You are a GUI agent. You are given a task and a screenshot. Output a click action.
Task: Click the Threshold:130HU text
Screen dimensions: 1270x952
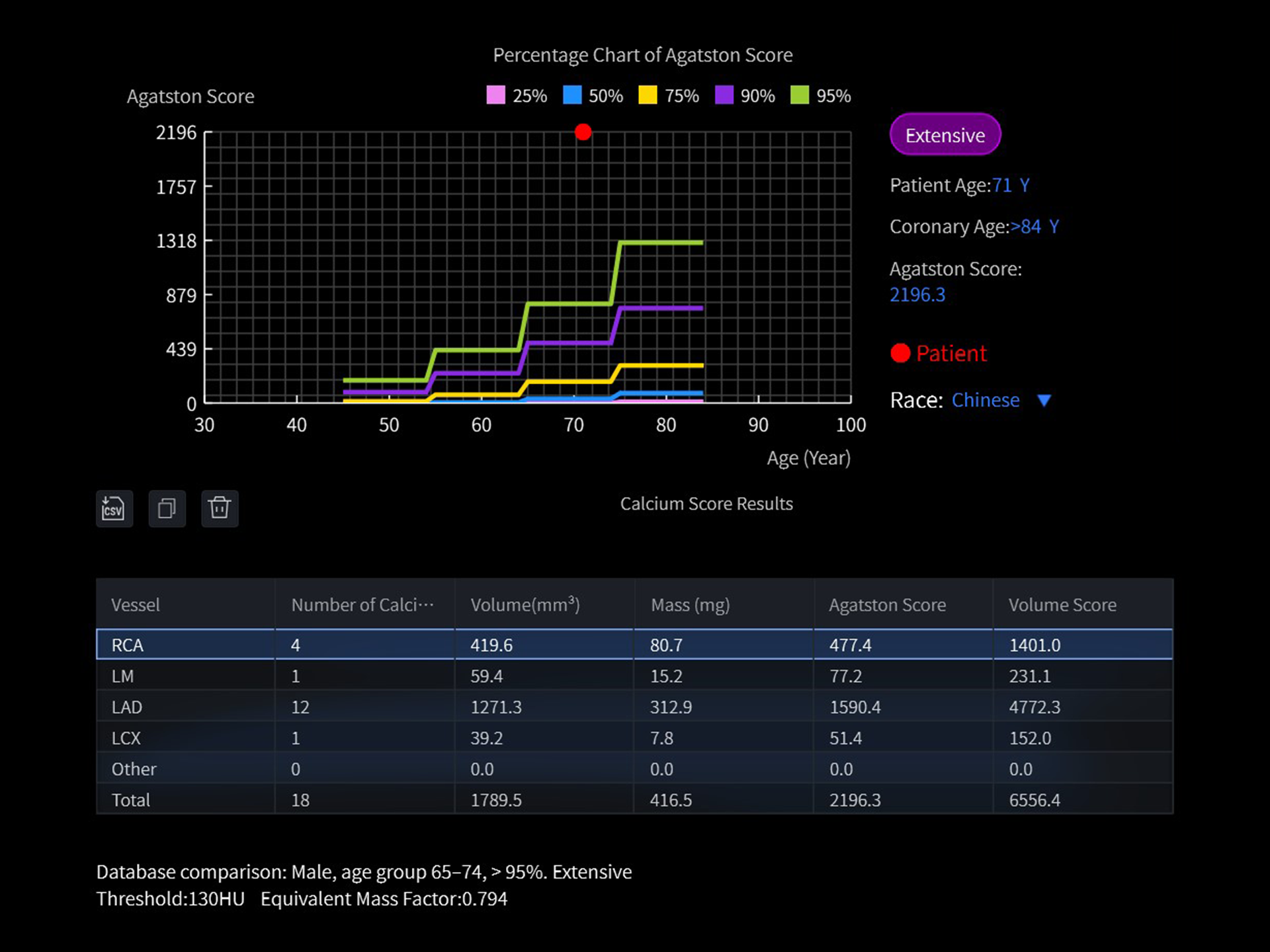[x=171, y=899]
